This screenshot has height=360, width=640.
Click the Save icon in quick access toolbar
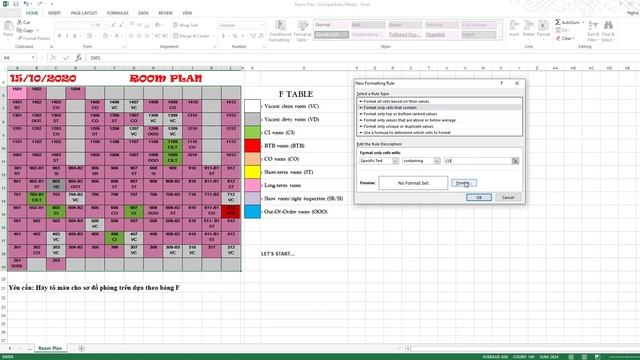tap(16, 4)
